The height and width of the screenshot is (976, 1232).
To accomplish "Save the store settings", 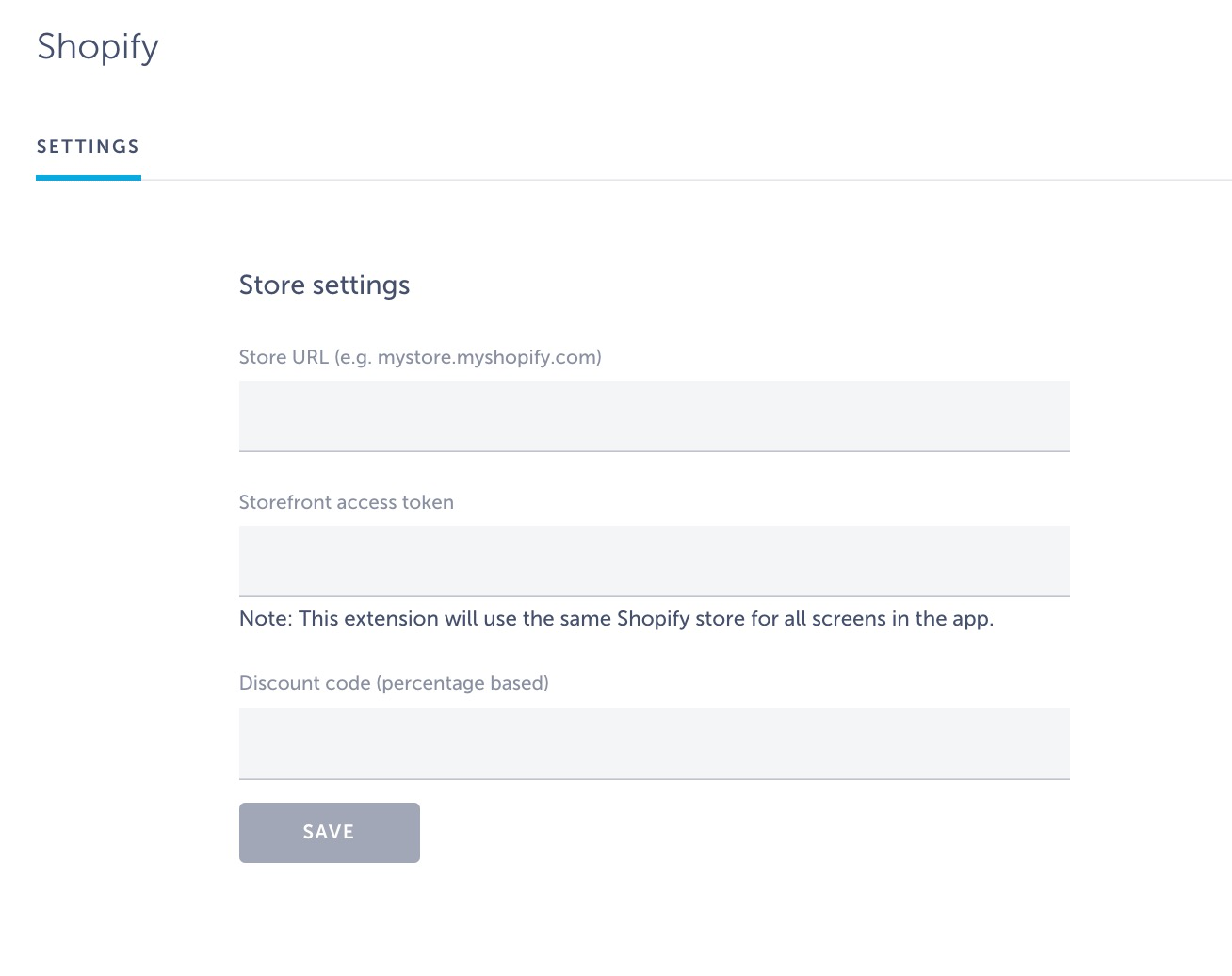I will [329, 832].
